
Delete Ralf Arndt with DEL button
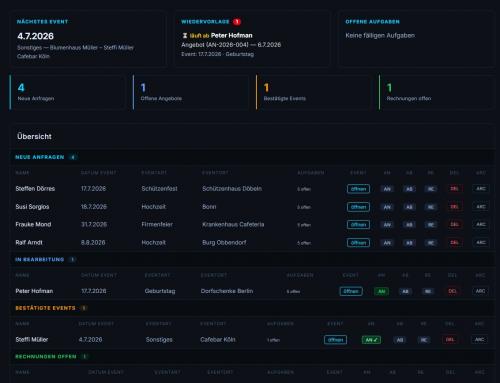pos(454,242)
